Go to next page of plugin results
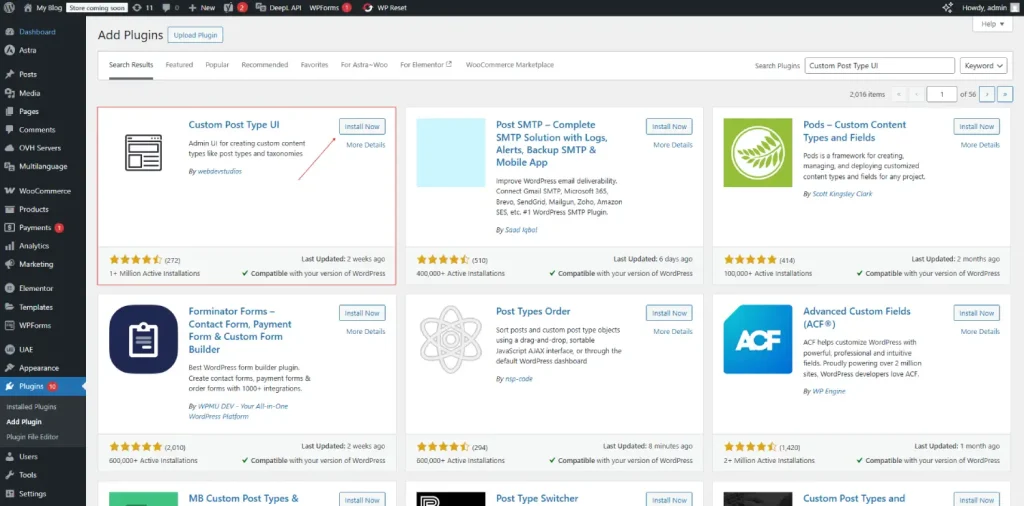Screen dimensions: 1024x506 click(x=987, y=95)
